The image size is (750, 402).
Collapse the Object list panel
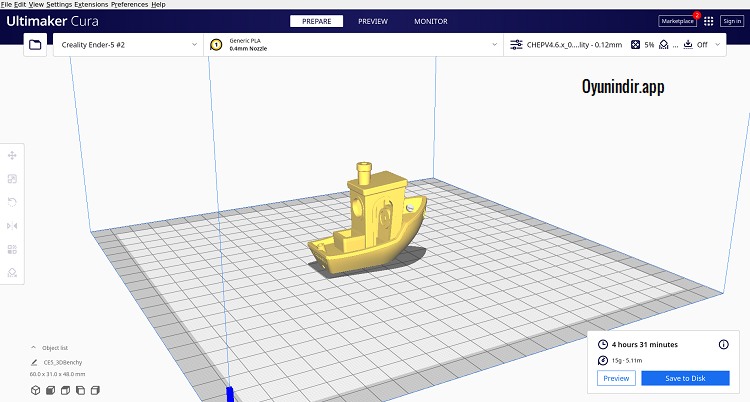click(33, 347)
